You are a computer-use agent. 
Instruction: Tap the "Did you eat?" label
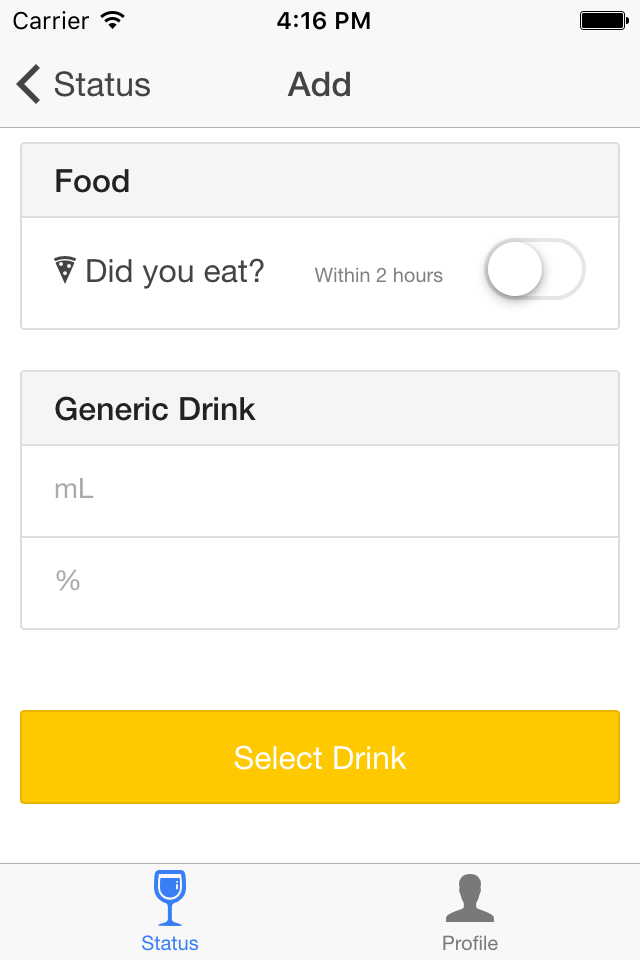coord(175,270)
